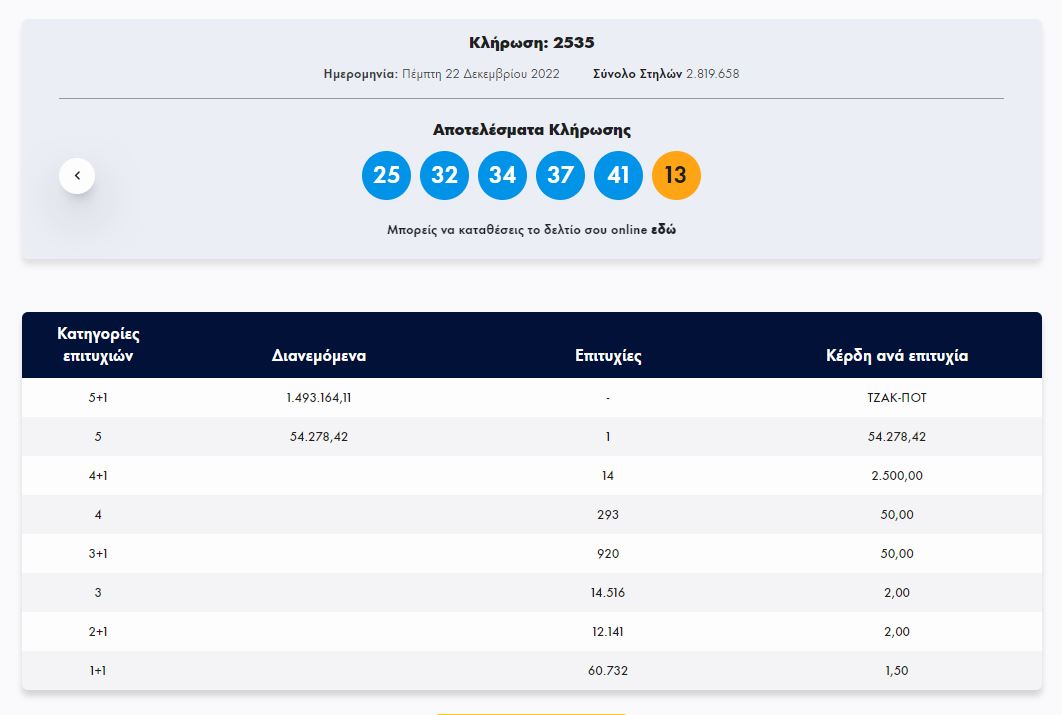1062x715 pixels.
Task: Click the blue ball number 25
Action: pos(386,176)
